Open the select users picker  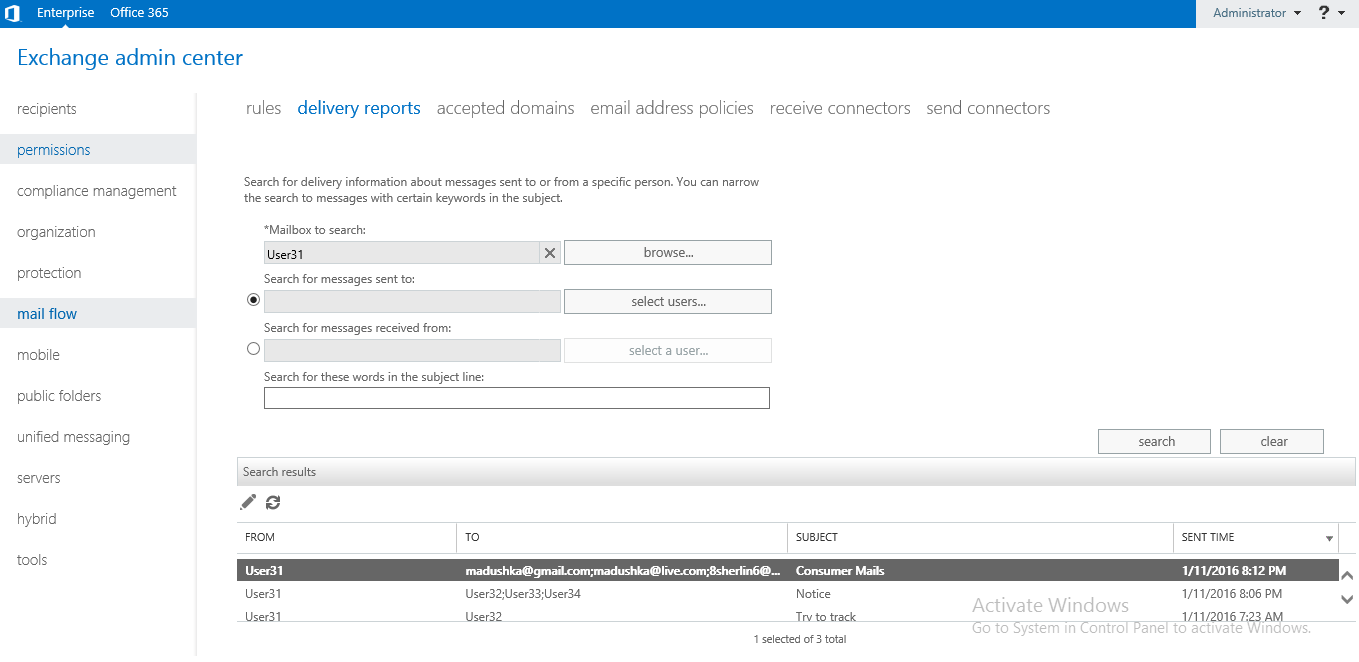click(x=667, y=301)
